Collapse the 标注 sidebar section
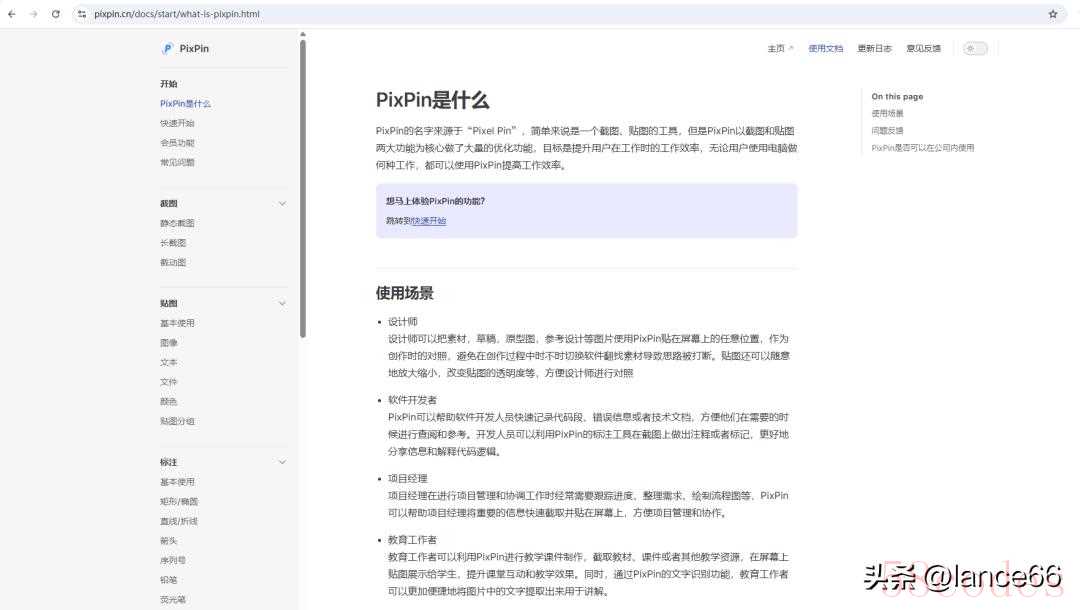 click(282, 462)
